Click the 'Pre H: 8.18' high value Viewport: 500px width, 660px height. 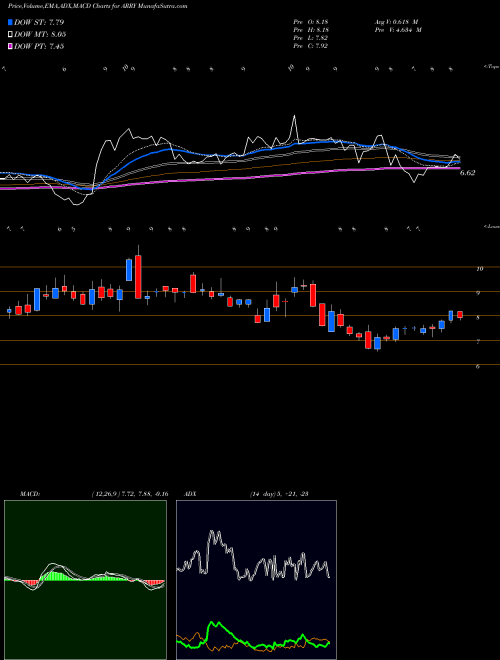311,30
